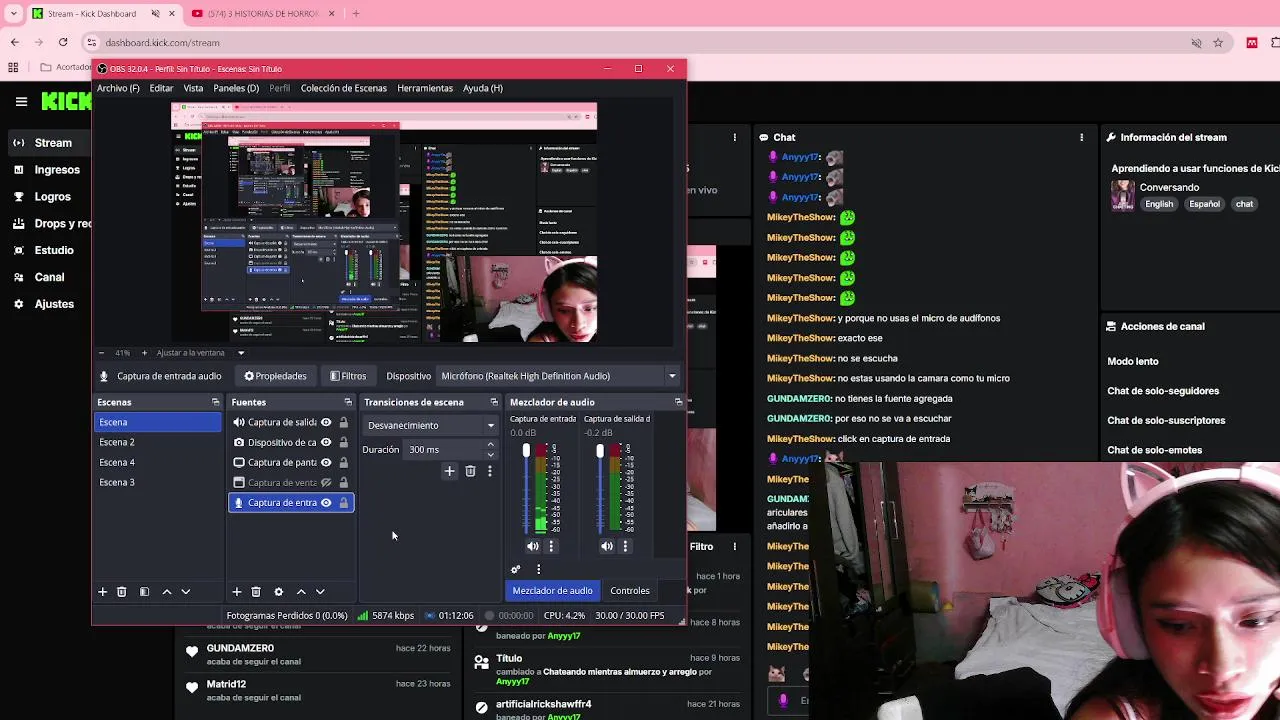1280x720 pixels.
Task: Open Vista menu in OBS
Action: tap(193, 88)
